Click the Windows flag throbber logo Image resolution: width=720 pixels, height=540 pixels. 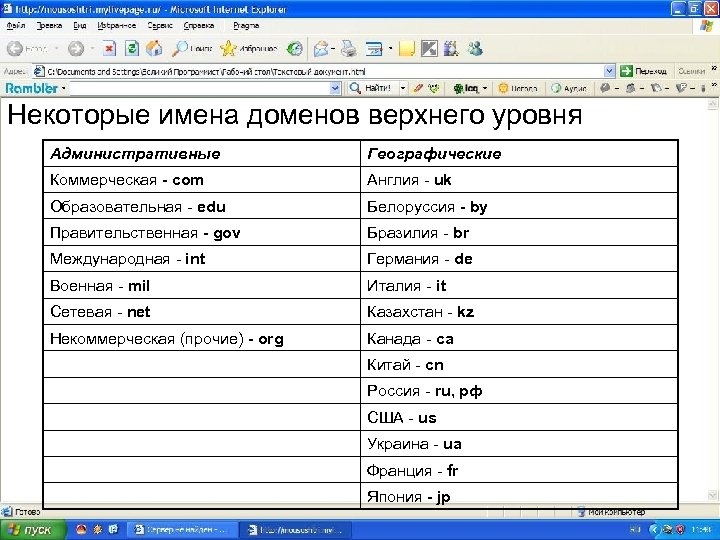(707, 26)
